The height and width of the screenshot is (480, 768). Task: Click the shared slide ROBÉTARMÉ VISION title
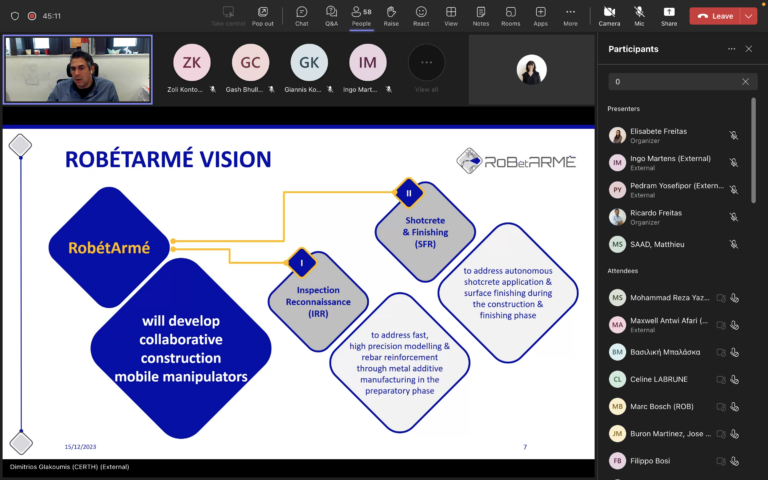tap(168, 159)
